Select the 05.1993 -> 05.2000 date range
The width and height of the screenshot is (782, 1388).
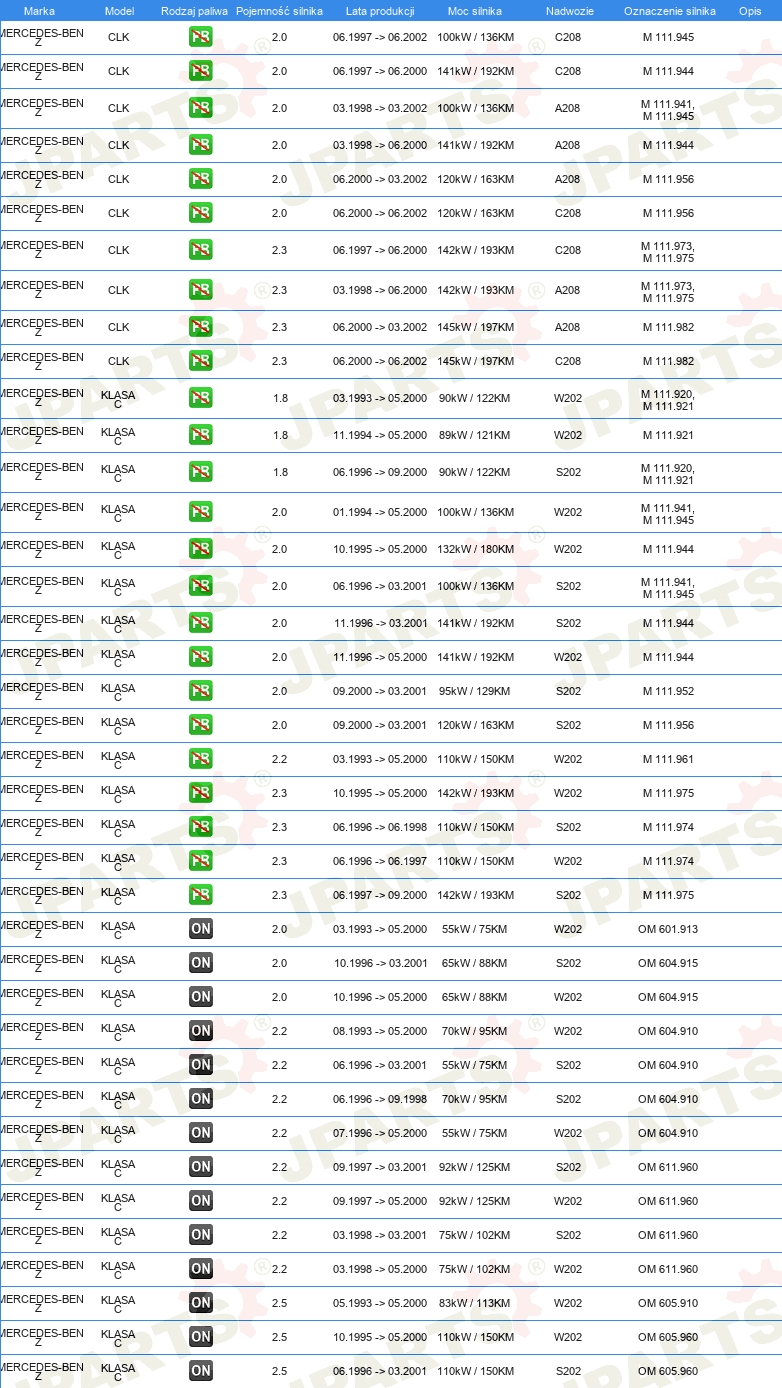380,1303
